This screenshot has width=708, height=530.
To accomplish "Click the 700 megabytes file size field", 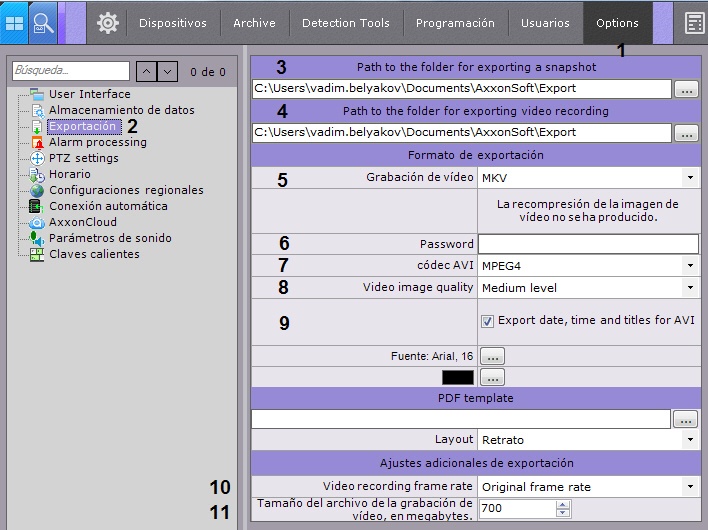I will click(x=517, y=508).
